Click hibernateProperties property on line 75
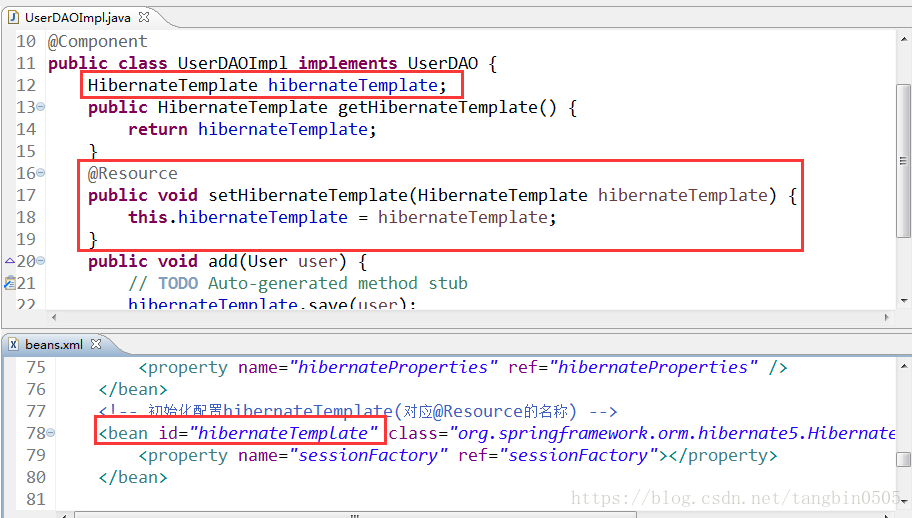This screenshot has width=912, height=518. point(463,367)
